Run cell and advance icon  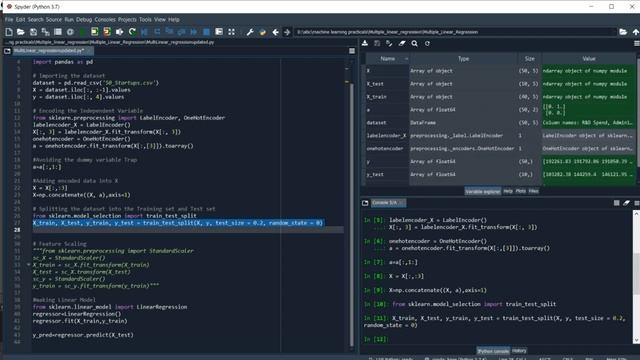[x=107, y=32]
